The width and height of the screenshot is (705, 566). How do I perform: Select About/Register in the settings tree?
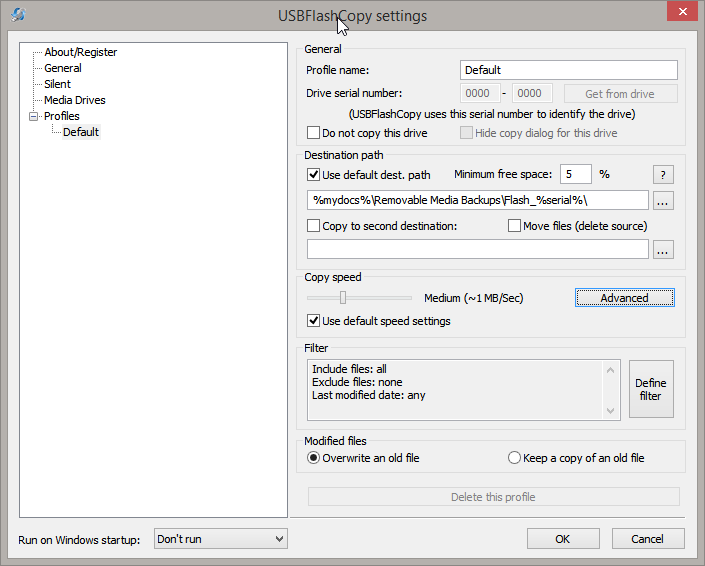pos(80,52)
